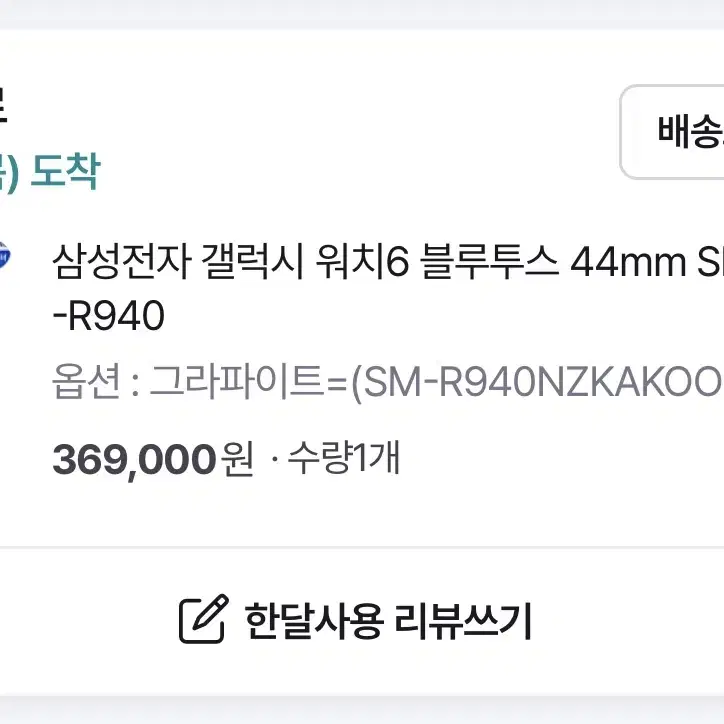Click the 369,000원 price
The height and width of the screenshot is (724, 724).
(153, 459)
